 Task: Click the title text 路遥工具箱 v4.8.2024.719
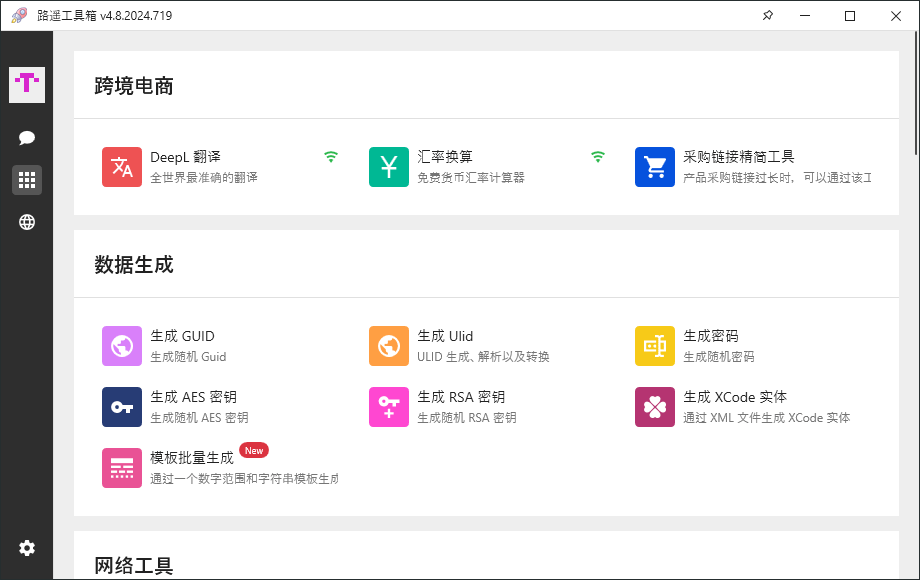click(x=104, y=16)
